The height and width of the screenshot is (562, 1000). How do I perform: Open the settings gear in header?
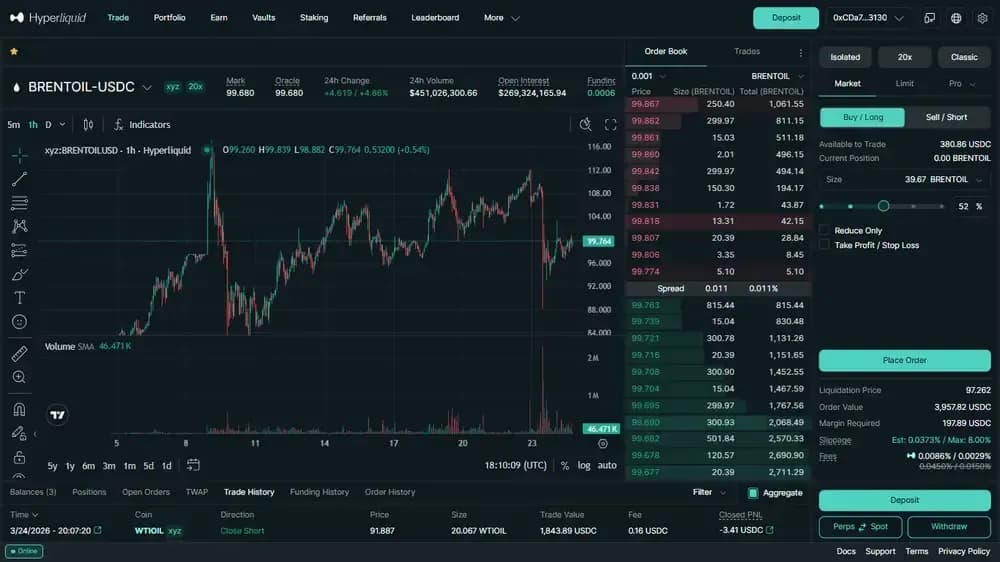(982, 18)
